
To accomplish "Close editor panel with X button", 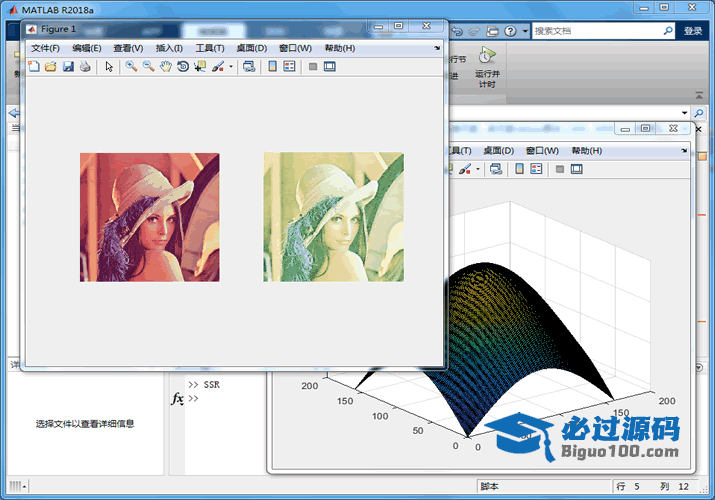I will pyautogui.click(x=699, y=129).
